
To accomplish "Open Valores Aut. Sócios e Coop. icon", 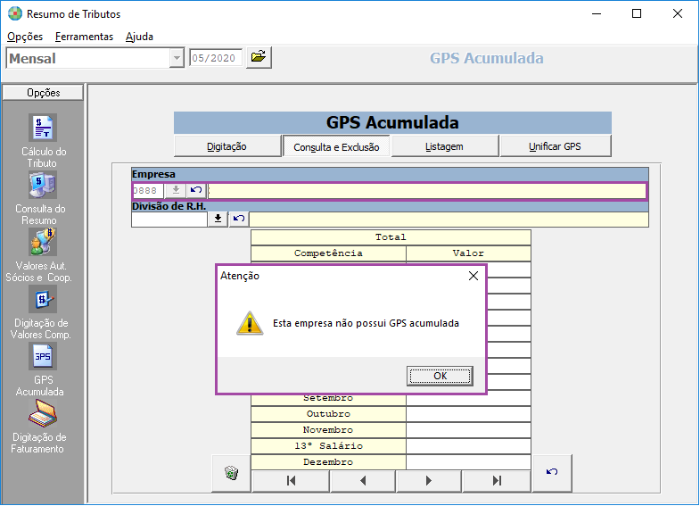I will tap(43, 242).
